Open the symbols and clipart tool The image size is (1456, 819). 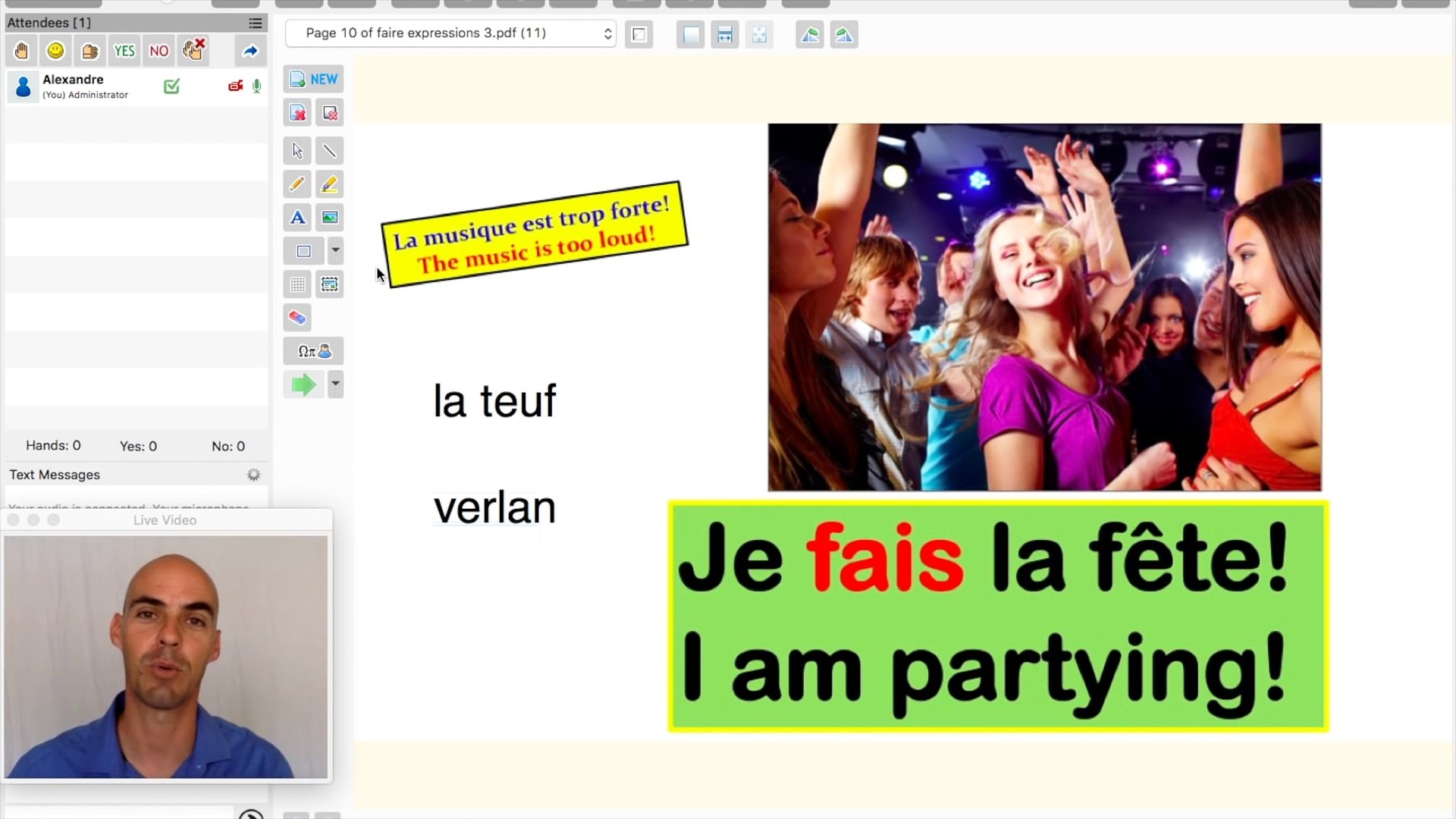click(x=314, y=351)
